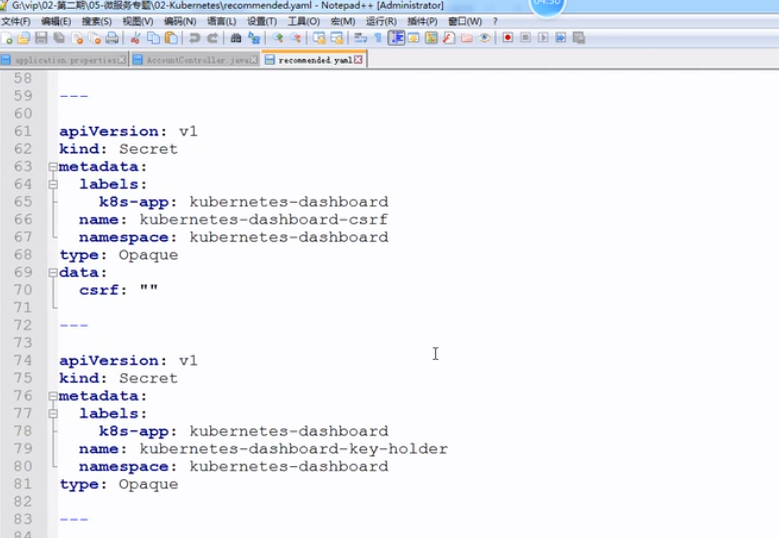Zoom out the editor text

coord(295,38)
